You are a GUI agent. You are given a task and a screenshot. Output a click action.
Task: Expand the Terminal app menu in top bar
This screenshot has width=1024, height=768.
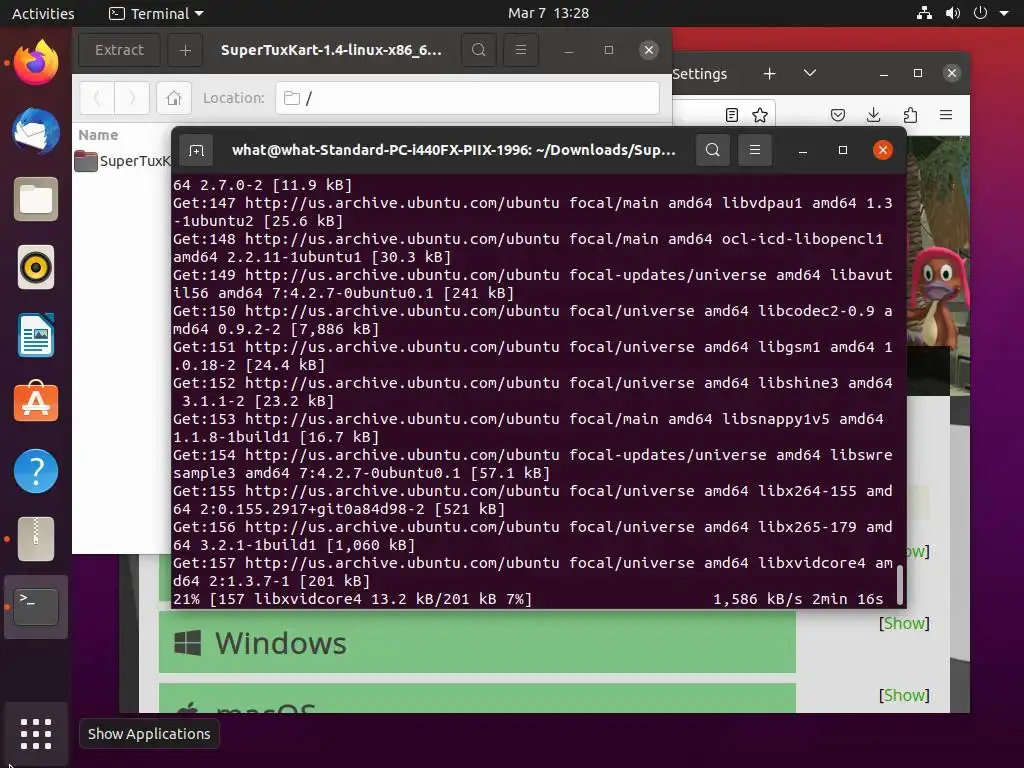click(156, 13)
